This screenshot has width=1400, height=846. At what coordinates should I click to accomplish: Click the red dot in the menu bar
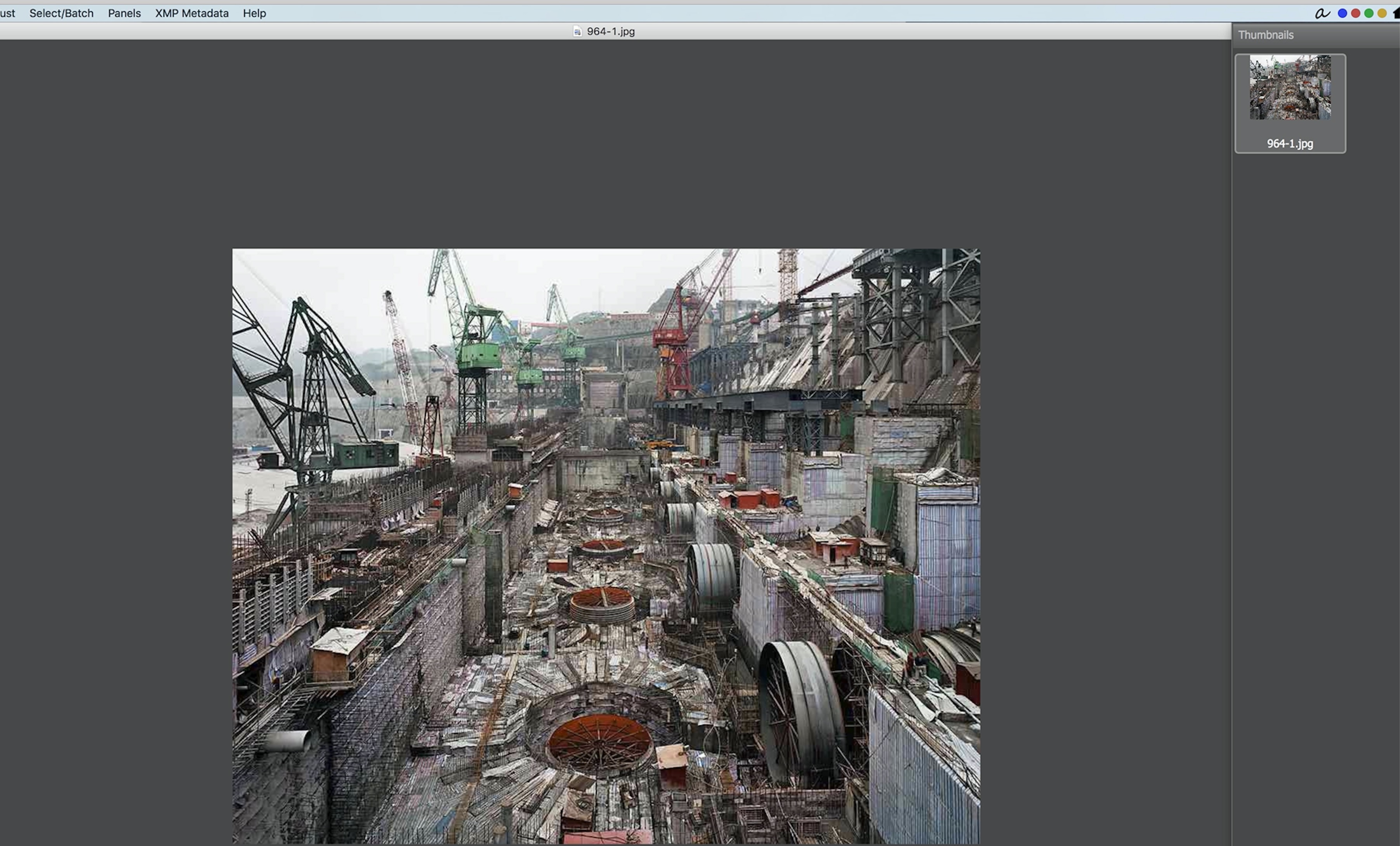tap(1356, 13)
